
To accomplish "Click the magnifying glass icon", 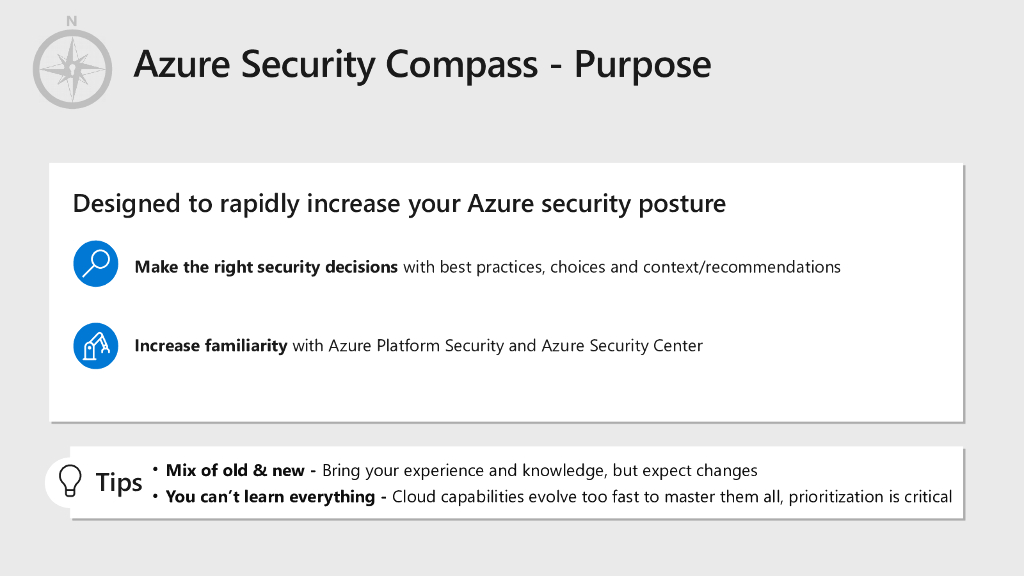I will (96, 264).
